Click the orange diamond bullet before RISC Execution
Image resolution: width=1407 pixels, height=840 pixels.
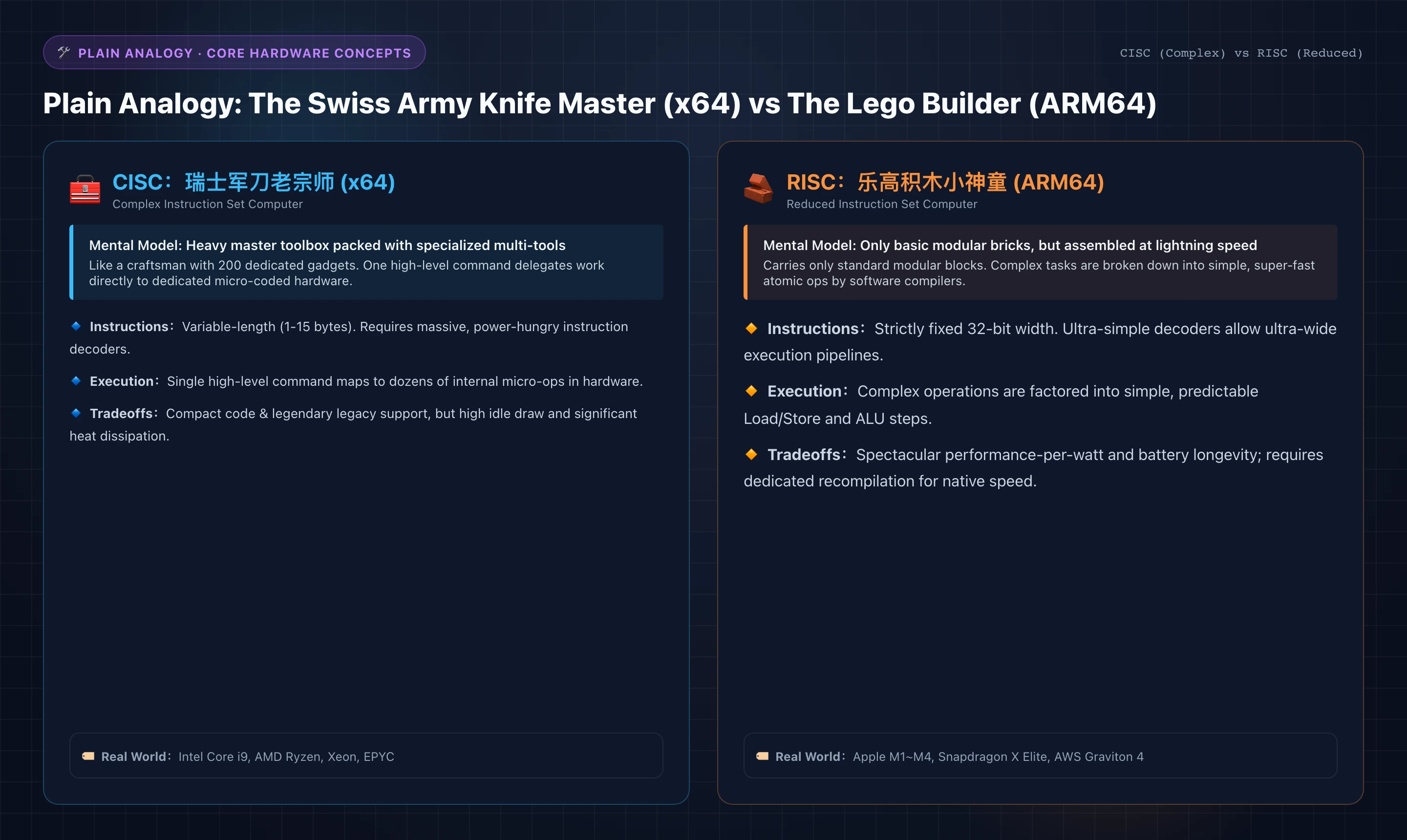pos(751,391)
